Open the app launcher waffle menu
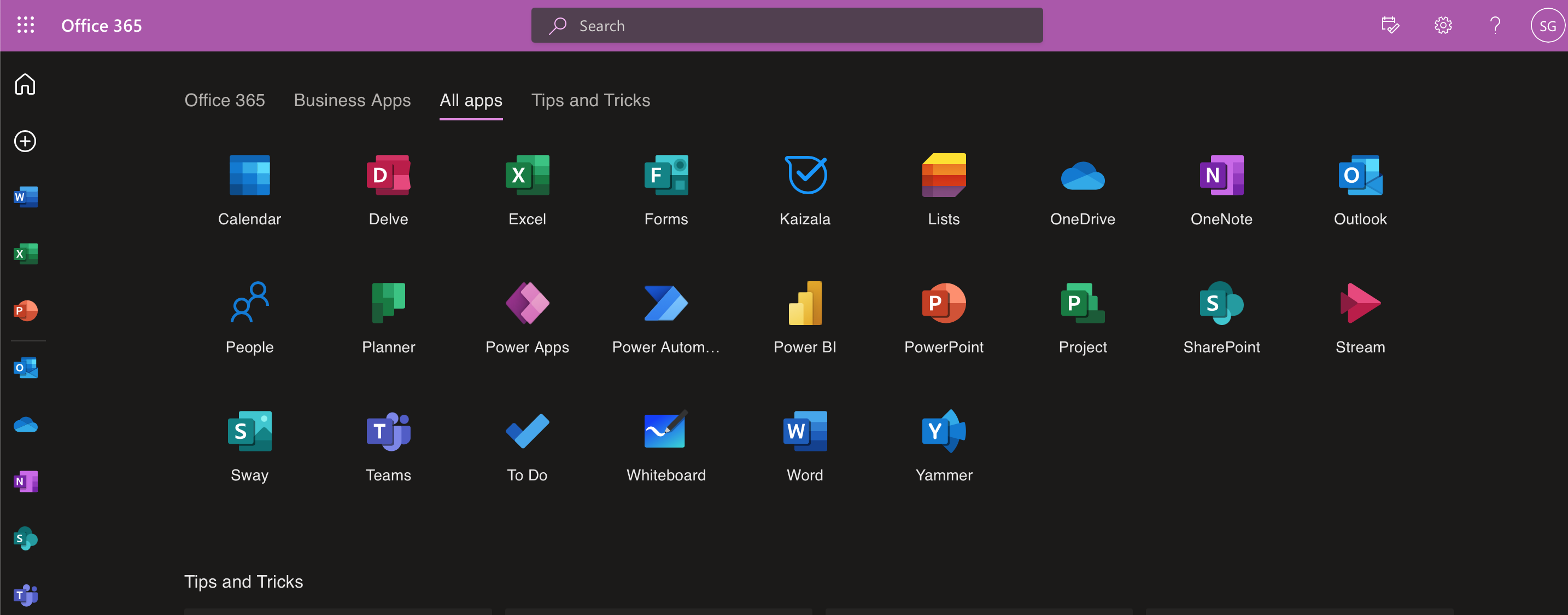This screenshot has height=615, width=1568. pyautogui.click(x=26, y=25)
